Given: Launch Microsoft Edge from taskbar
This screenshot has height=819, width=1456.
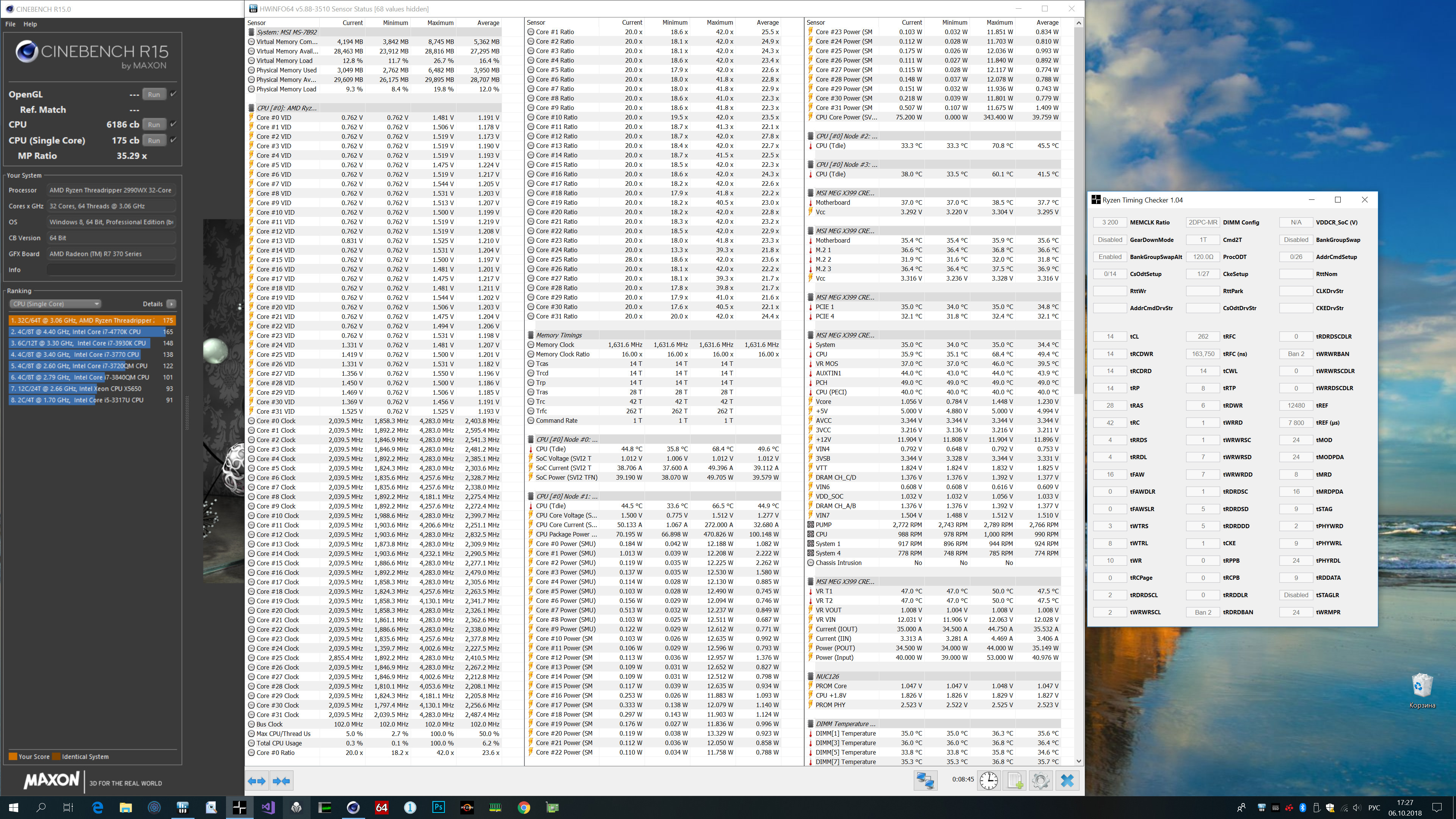Looking at the screenshot, I should pyautogui.click(x=97, y=808).
